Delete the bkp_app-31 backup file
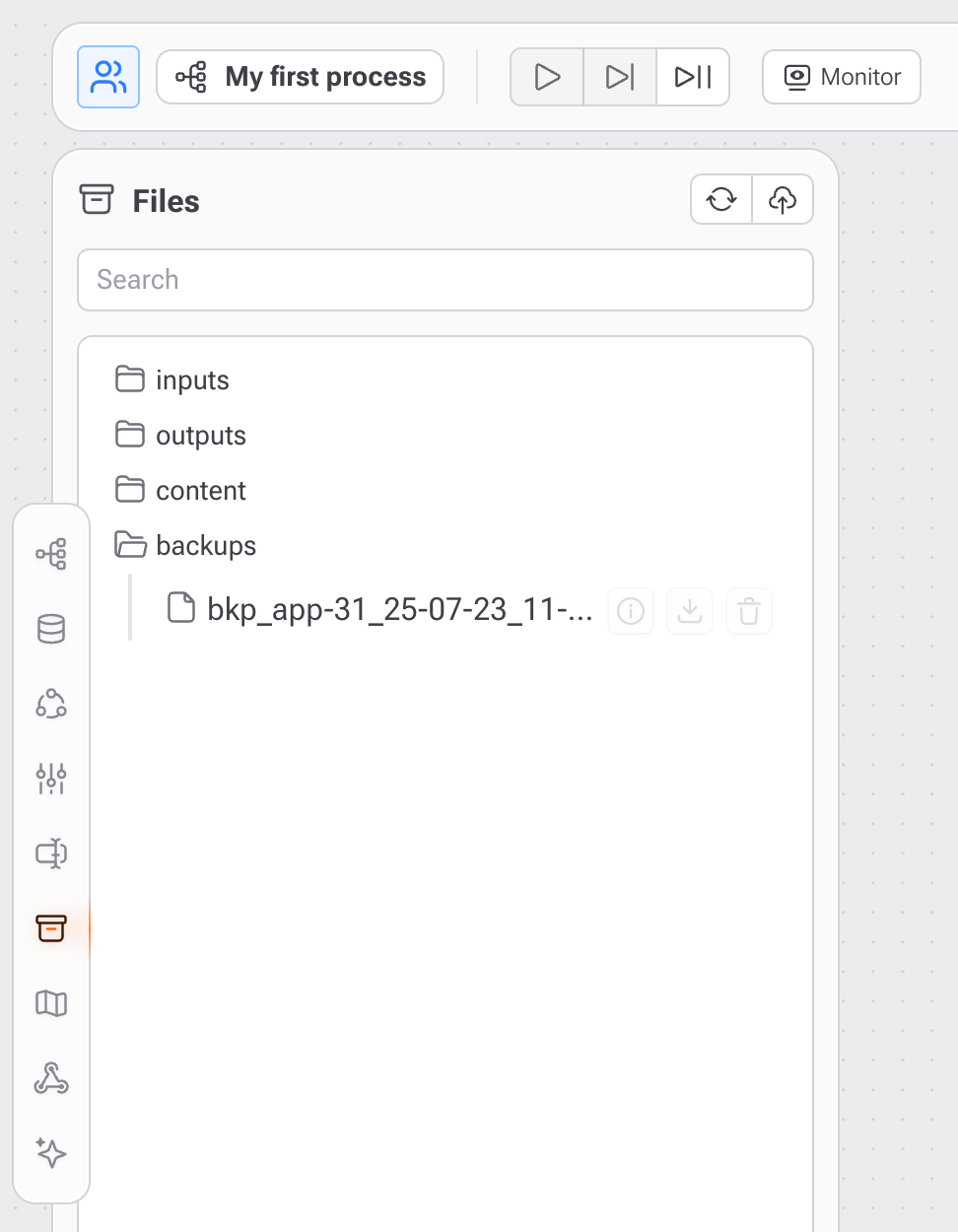The image size is (958, 1232). (749, 612)
